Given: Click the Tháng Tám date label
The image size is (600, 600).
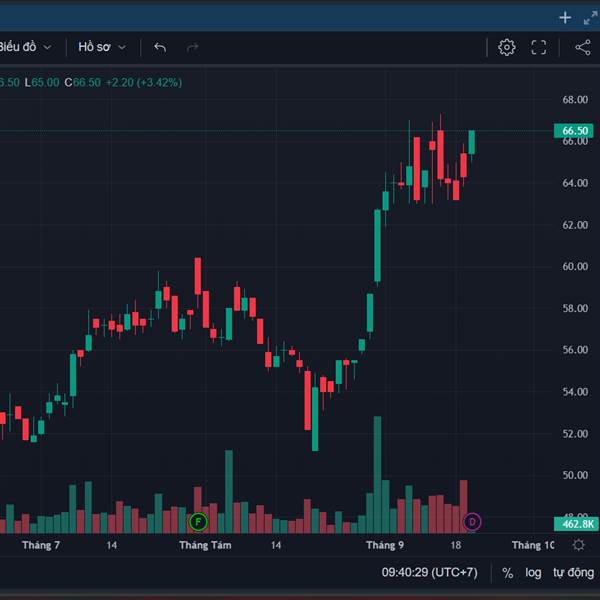Looking at the screenshot, I should (205, 545).
